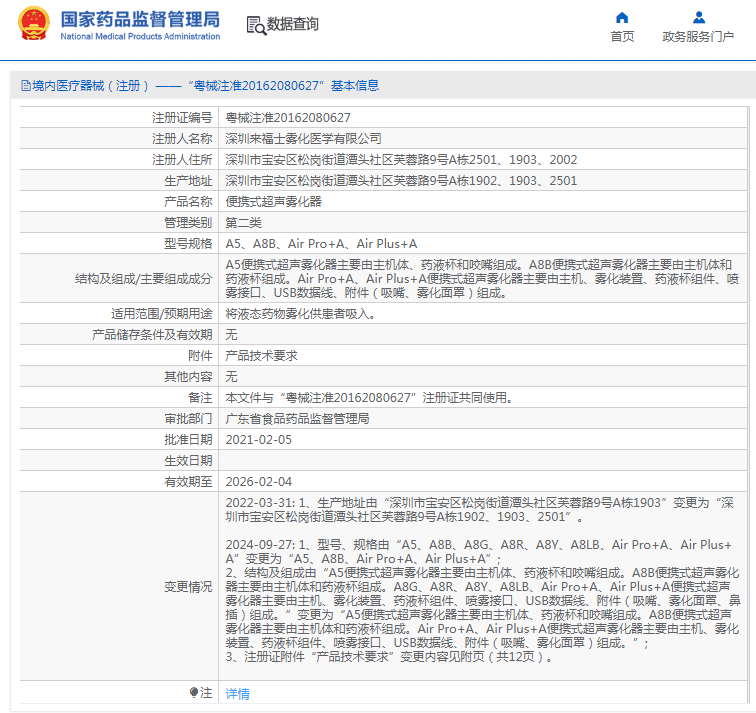Select model specs A5、A8B、Air Pro+A、Air Plus+A
Screen dimensions: 756x713
point(321,244)
